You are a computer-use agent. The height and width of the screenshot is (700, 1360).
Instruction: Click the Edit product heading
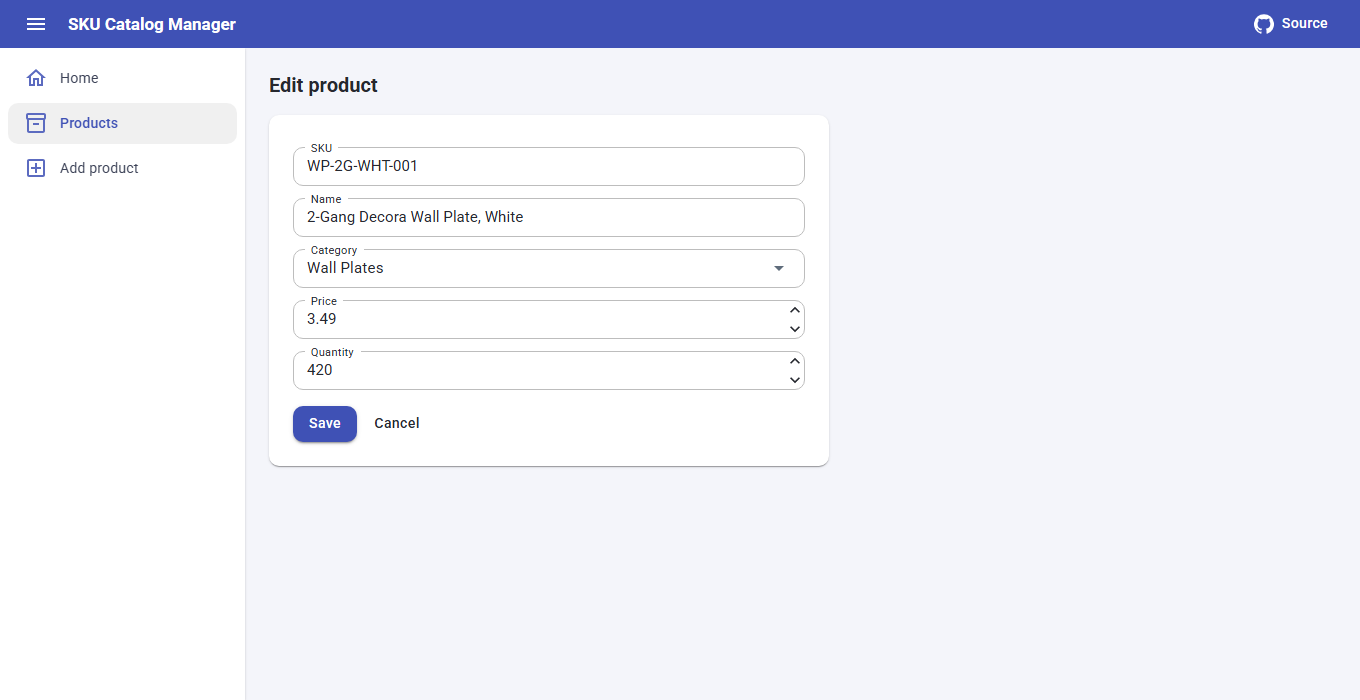pos(323,85)
